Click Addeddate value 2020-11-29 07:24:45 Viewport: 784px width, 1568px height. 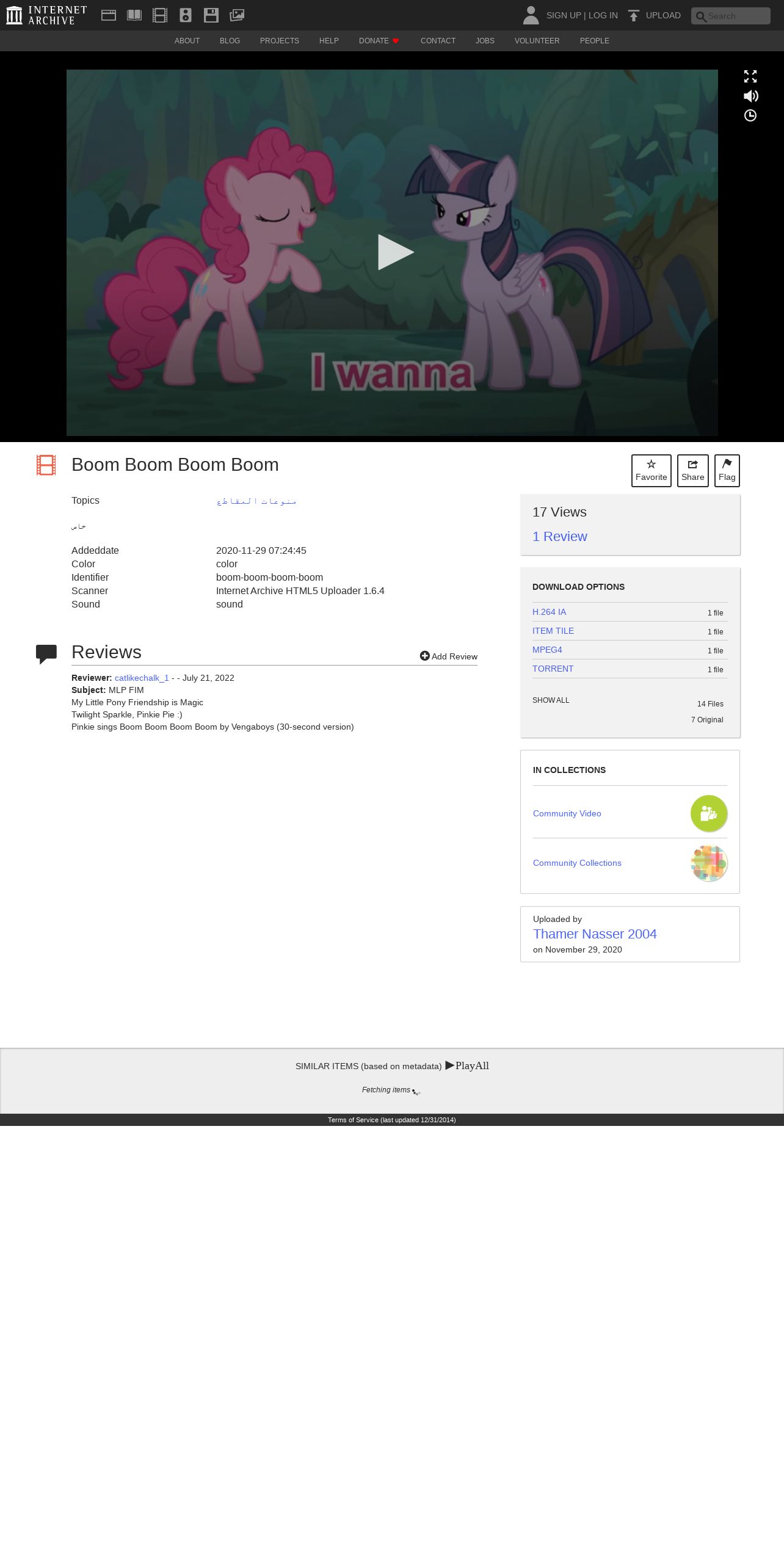261,550
